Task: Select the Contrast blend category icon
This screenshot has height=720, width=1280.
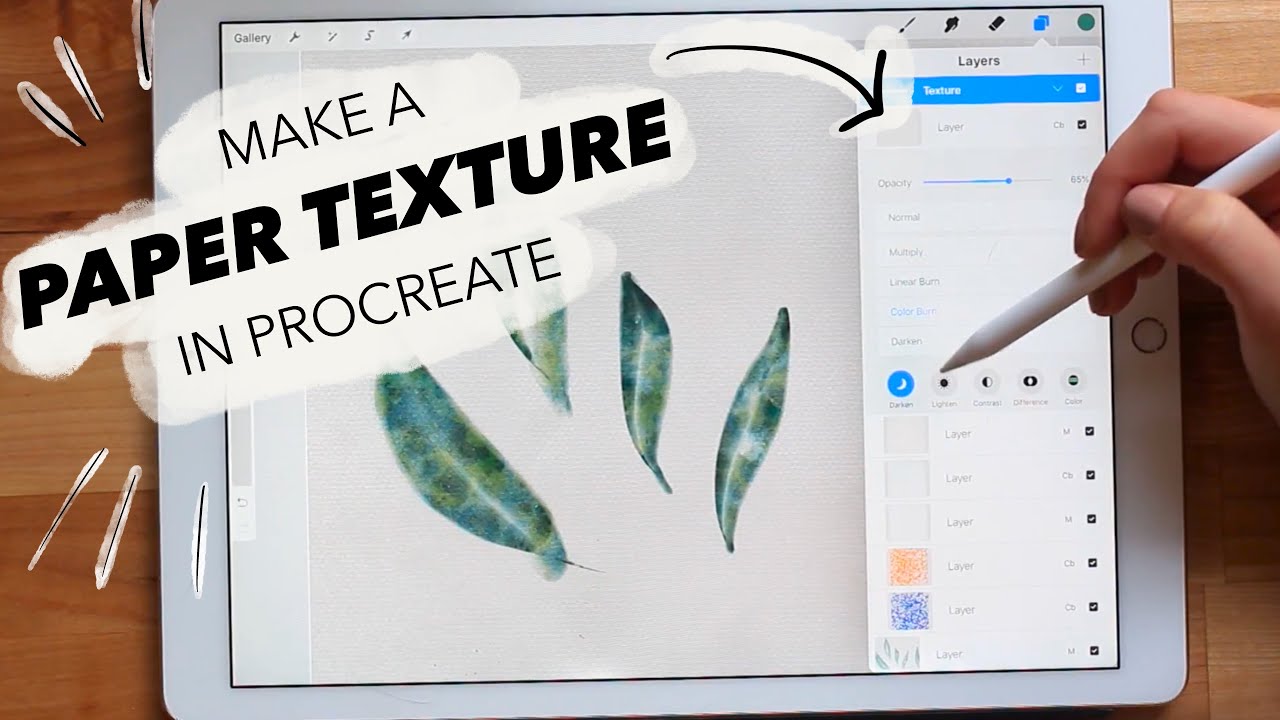Action: [987, 382]
